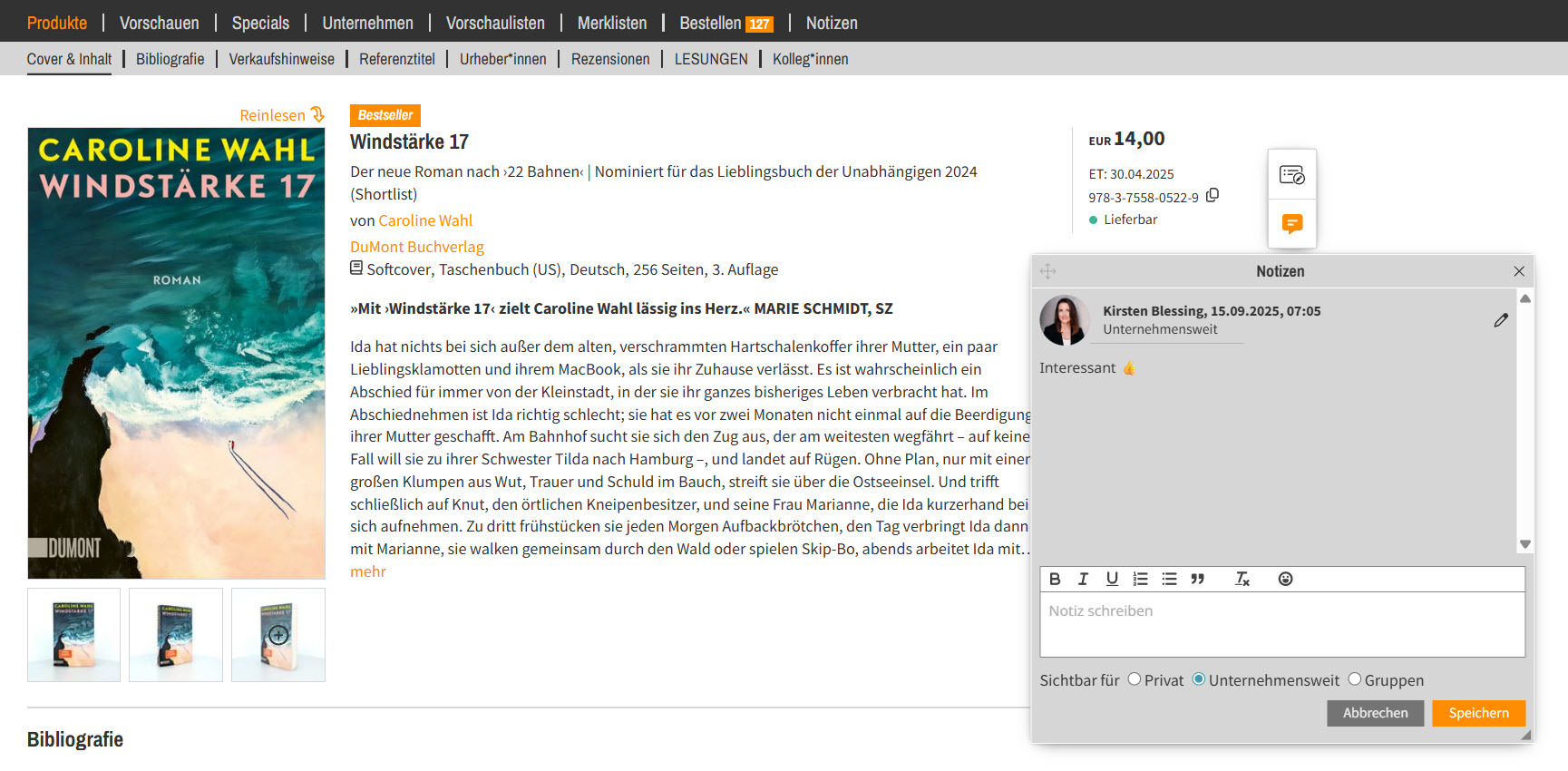Toggle underline formatting in the note editor
The height and width of the screenshot is (771, 1568).
(1112, 579)
